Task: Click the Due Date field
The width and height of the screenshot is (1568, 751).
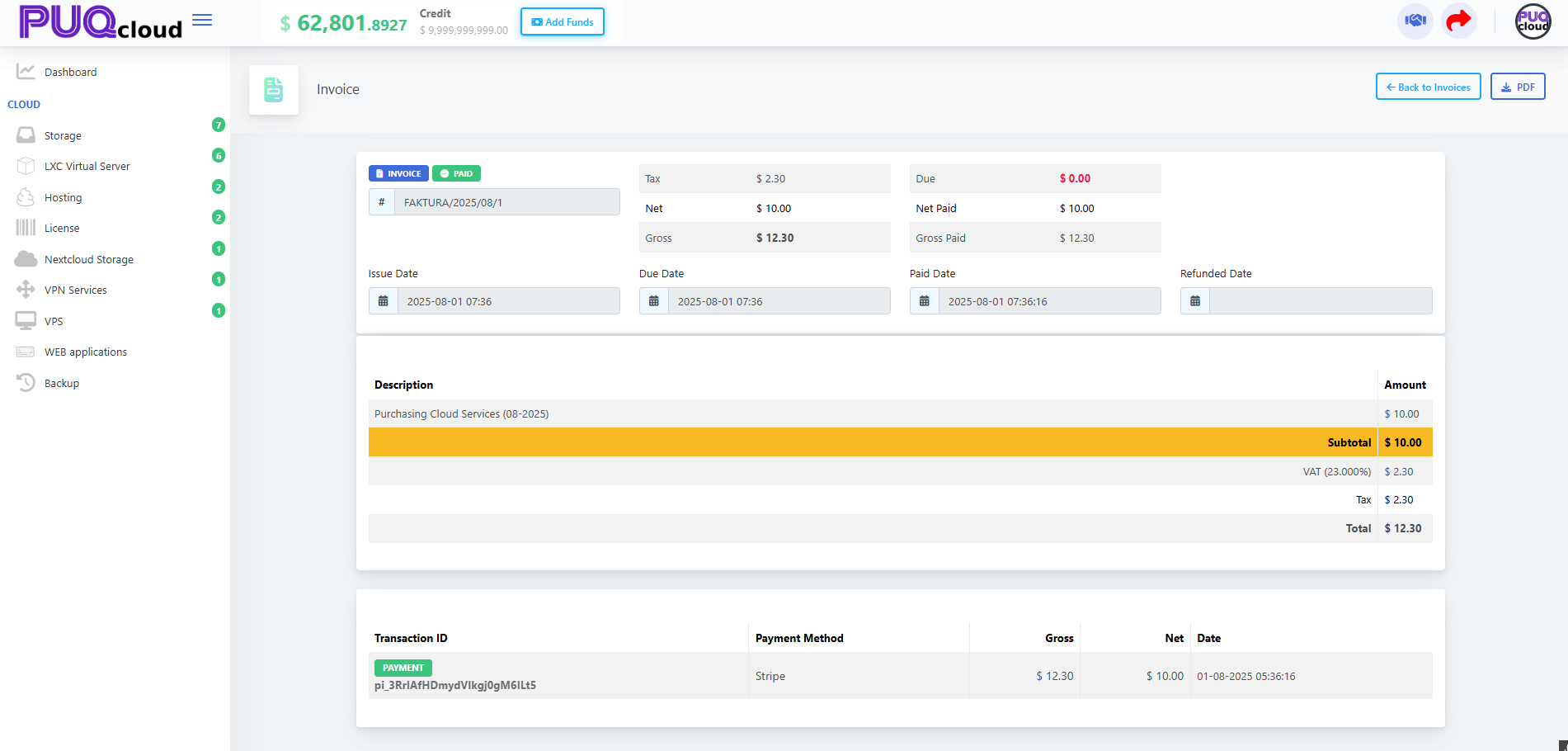Action: click(779, 301)
